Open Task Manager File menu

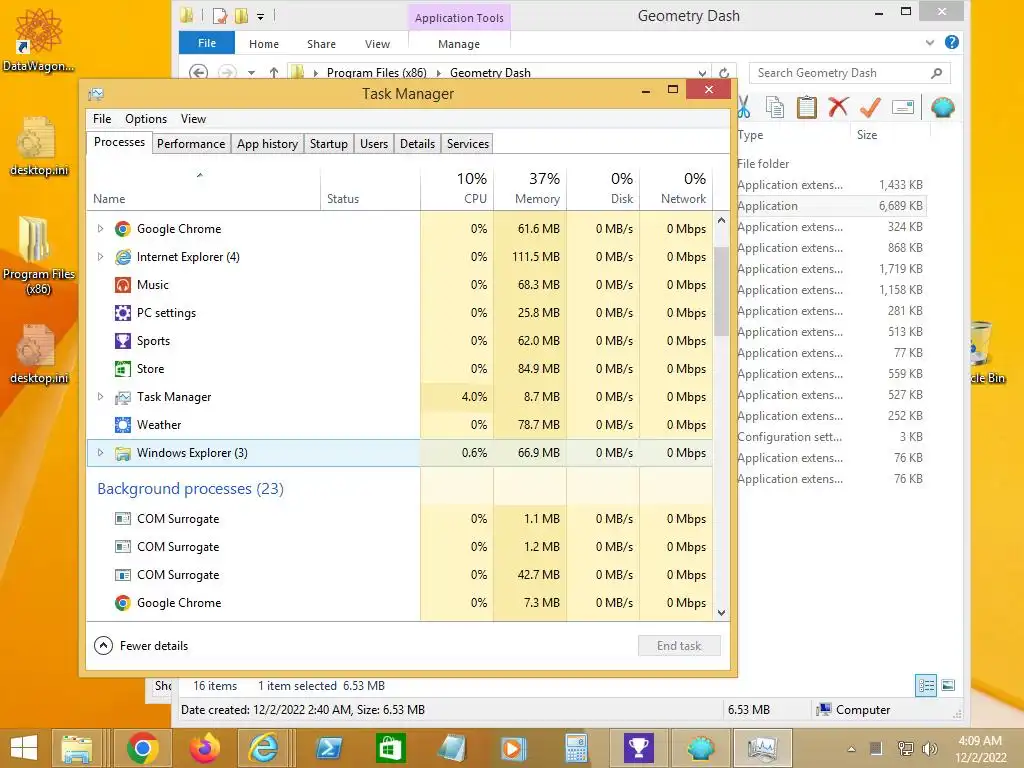(102, 119)
